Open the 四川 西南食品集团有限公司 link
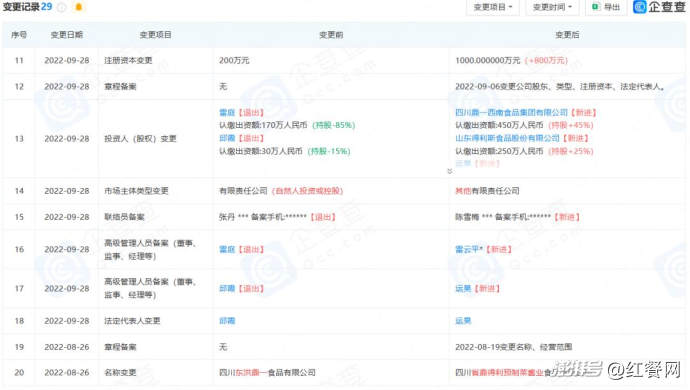Image resolution: width=690 pixels, height=390 pixels. (x=511, y=113)
